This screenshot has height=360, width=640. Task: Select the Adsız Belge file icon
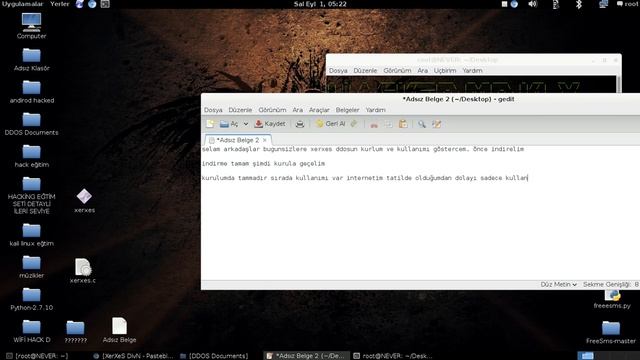pos(119,330)
